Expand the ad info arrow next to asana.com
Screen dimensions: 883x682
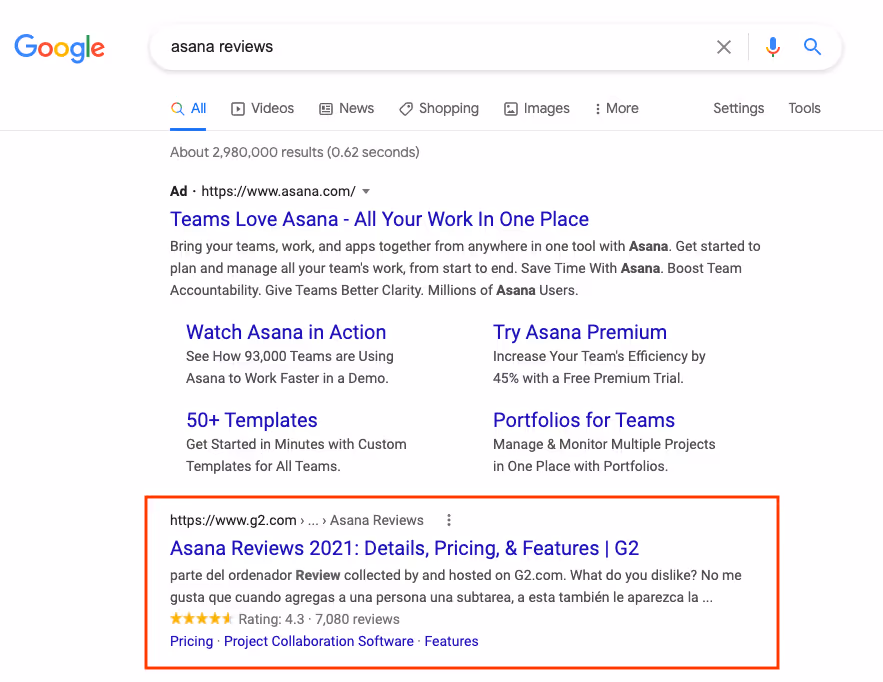(x=366, y=191)
